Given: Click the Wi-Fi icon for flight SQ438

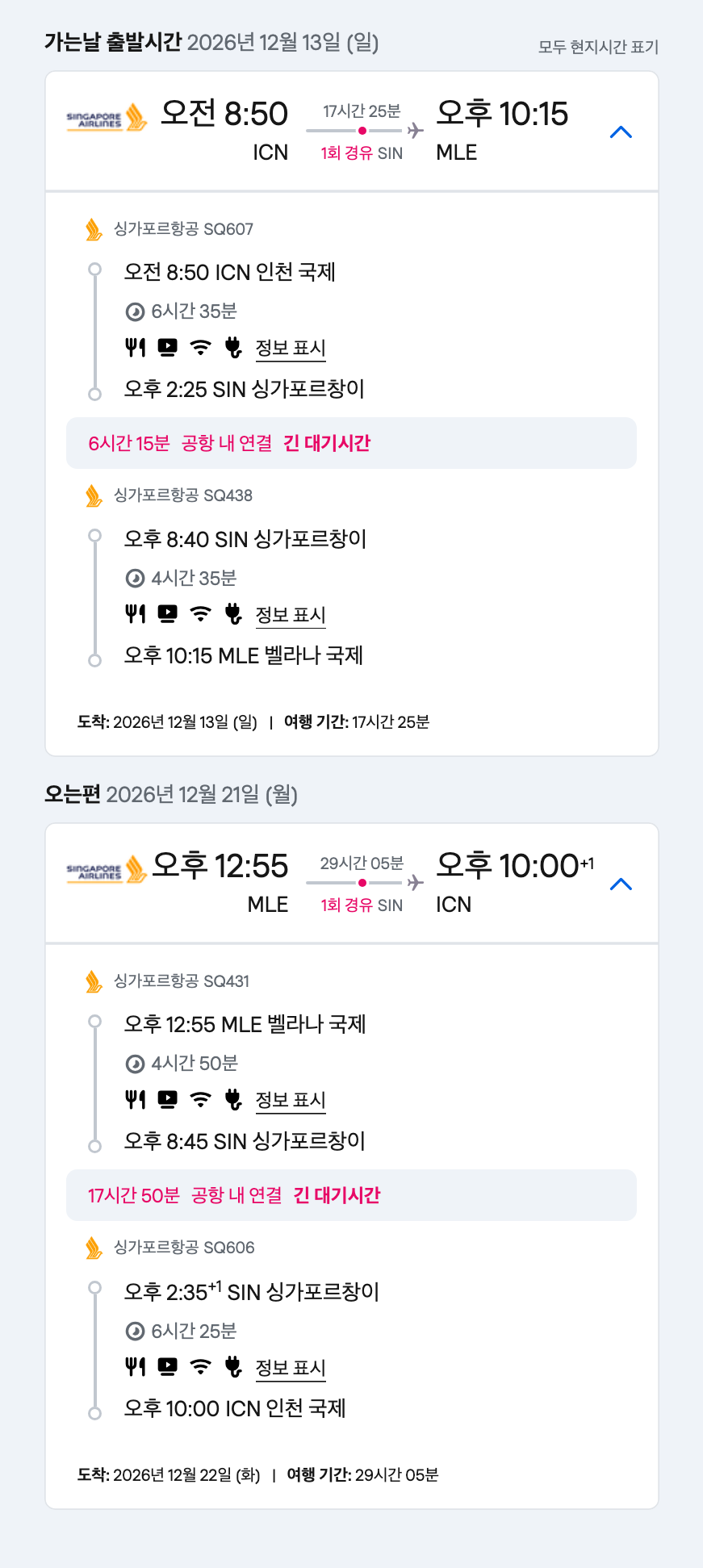Looking at the screenshot, I should tap(200, 615).
